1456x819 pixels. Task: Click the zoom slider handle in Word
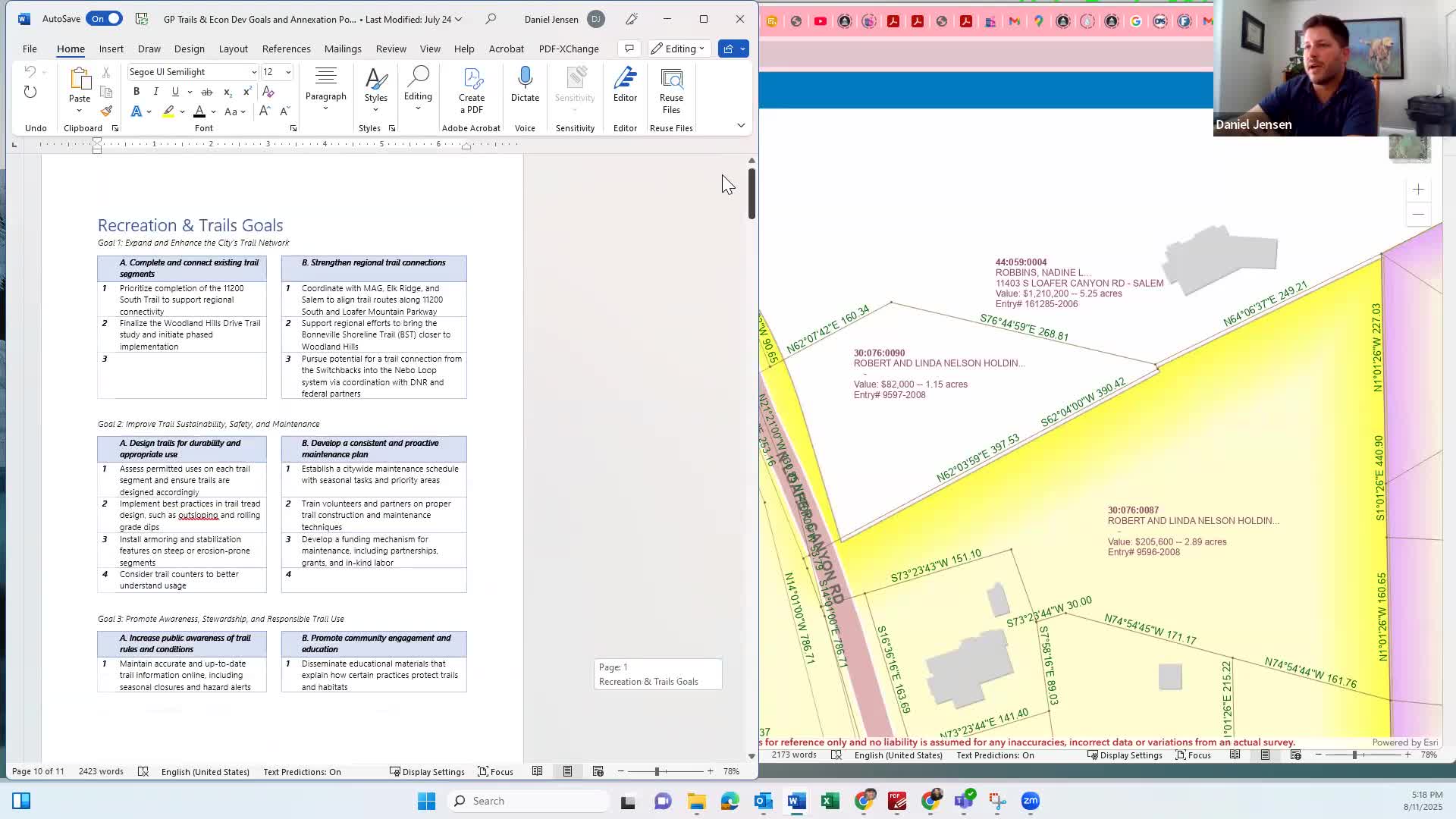657,772
